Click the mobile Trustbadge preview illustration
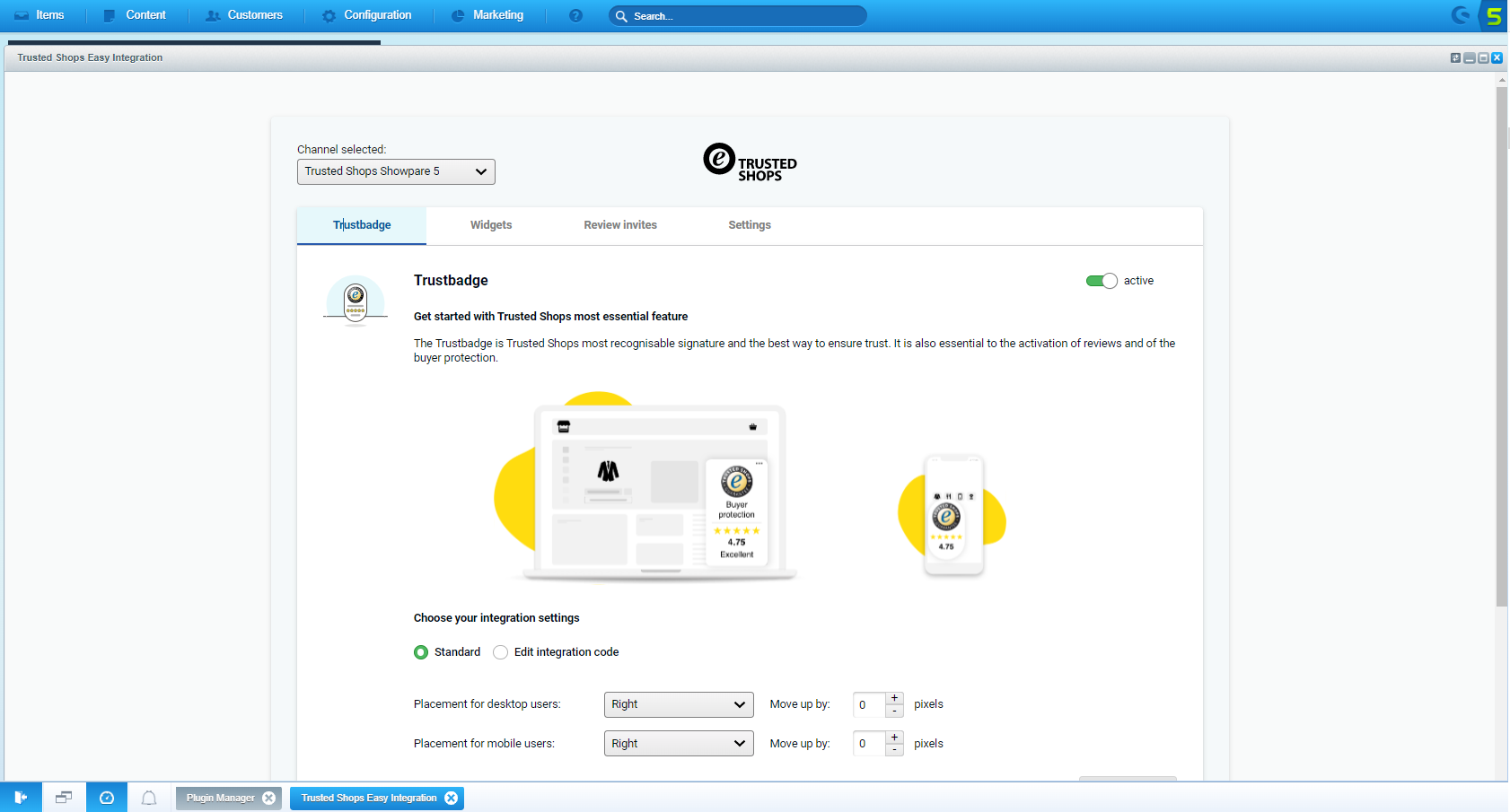 coord(953,516)
